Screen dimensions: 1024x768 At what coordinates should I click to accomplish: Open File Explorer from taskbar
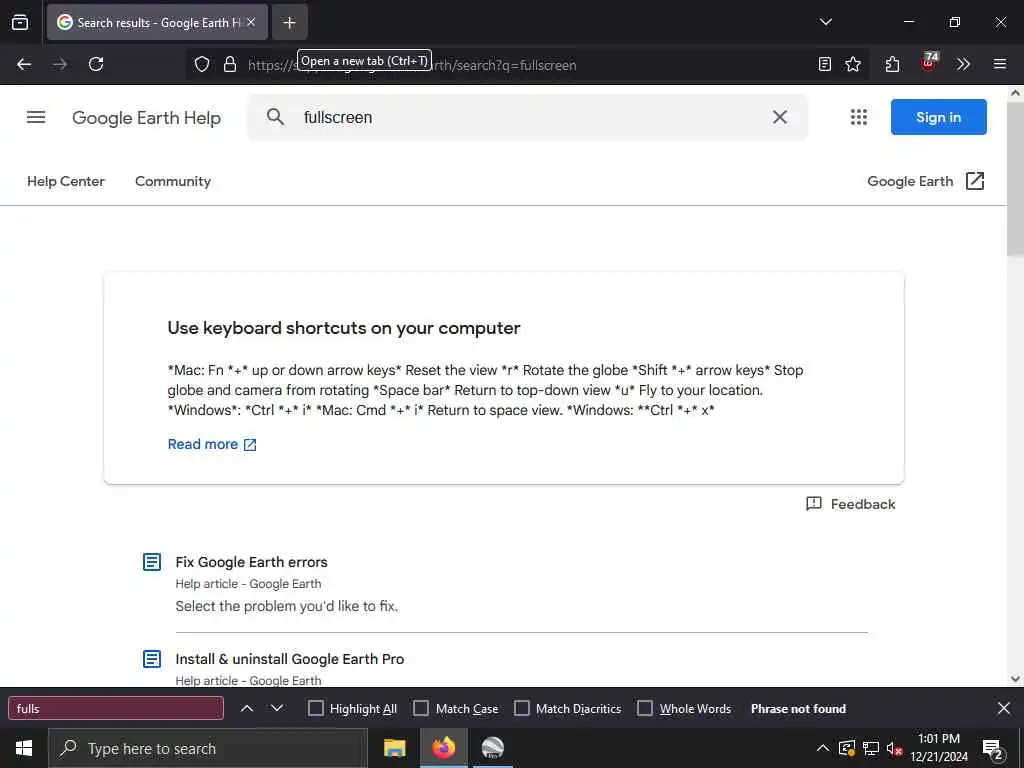point(394,748)
